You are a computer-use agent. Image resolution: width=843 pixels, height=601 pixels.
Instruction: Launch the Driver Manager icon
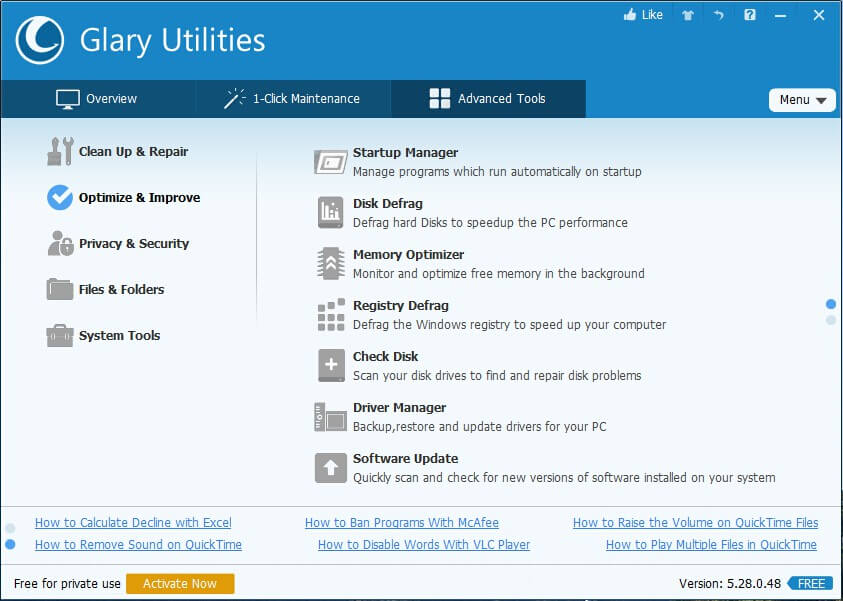coord(330,417)
